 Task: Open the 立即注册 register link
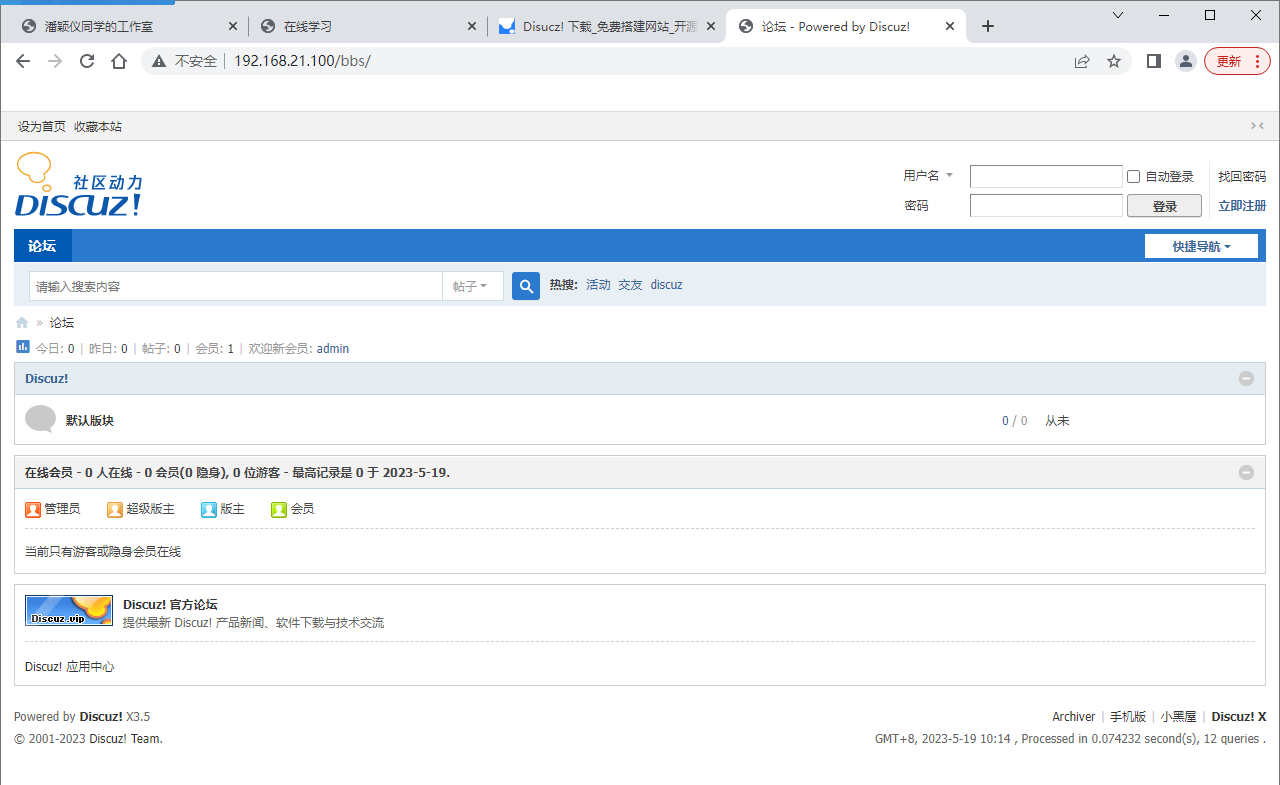(x=1242, y=206)
